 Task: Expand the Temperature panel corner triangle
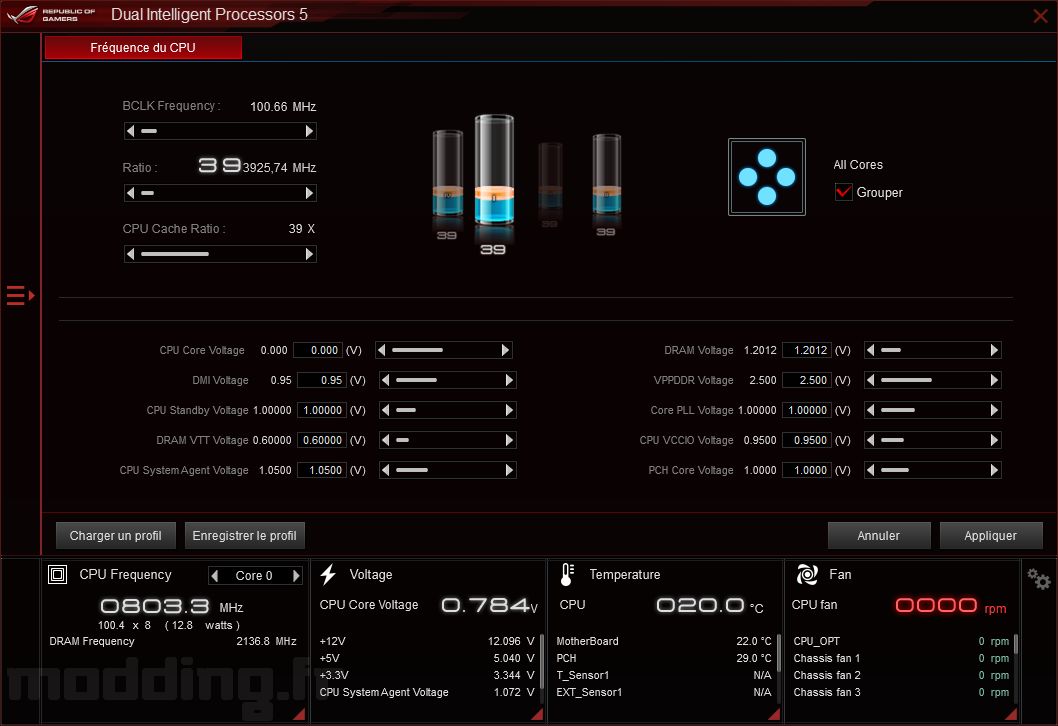click(775, 714)
